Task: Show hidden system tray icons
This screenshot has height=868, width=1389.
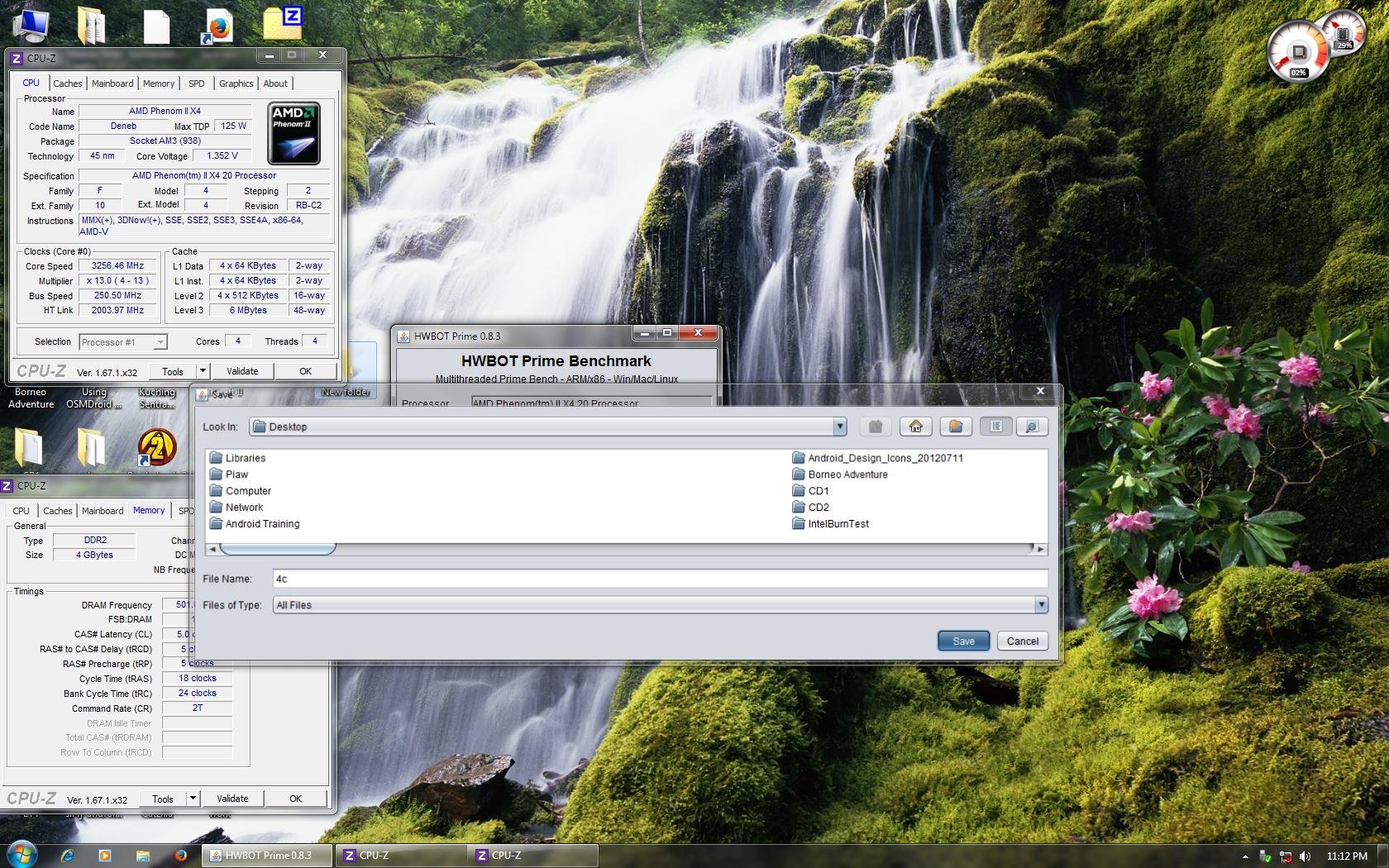Action: [1245, 856]
